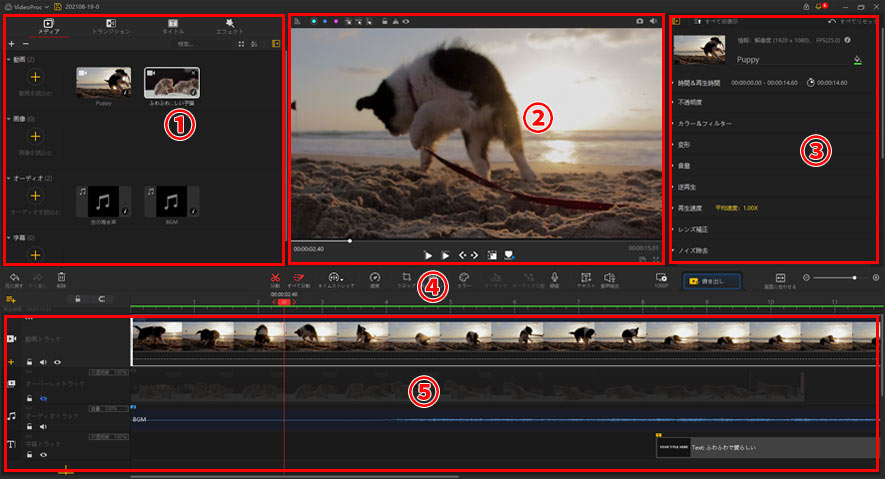Click the timeline zoom-out minus icon
Image resolution: width=885 pixels, height=479 pixels.
(x=806, y=278)
